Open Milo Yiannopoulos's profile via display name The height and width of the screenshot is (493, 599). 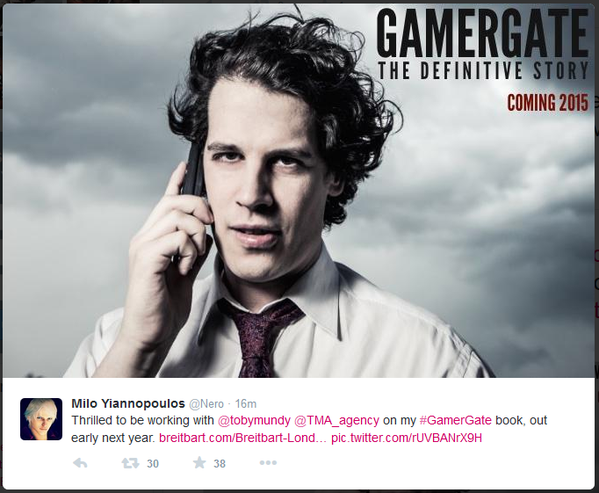[128, 403]
